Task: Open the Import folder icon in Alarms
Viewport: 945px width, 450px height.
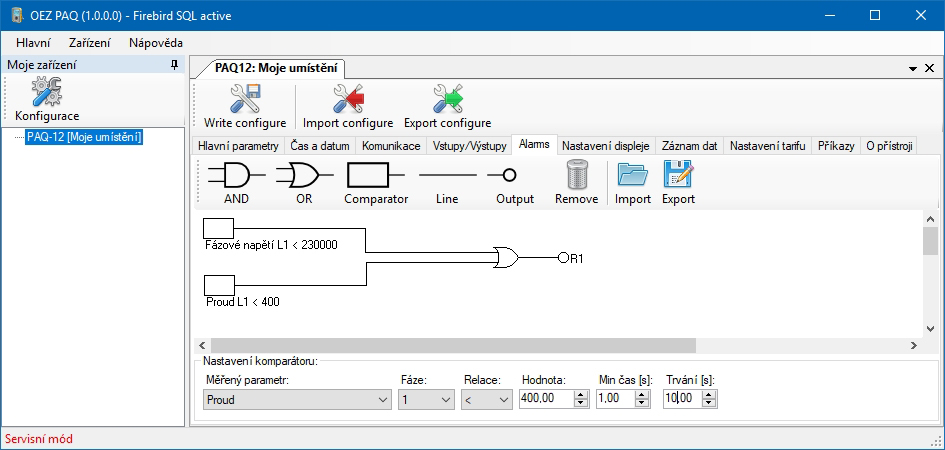Action: coord(632,177)
